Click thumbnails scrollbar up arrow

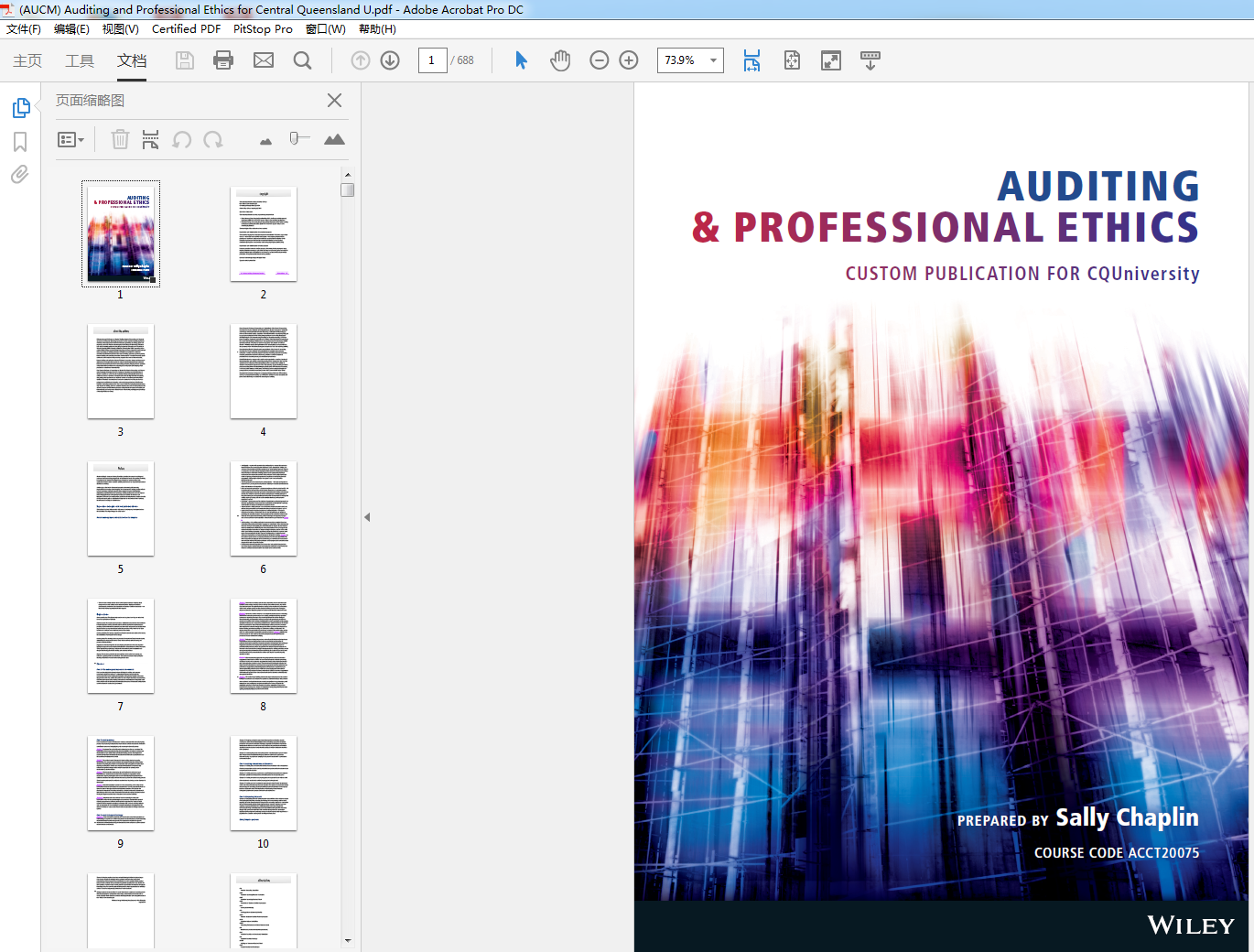coord(348,174)
